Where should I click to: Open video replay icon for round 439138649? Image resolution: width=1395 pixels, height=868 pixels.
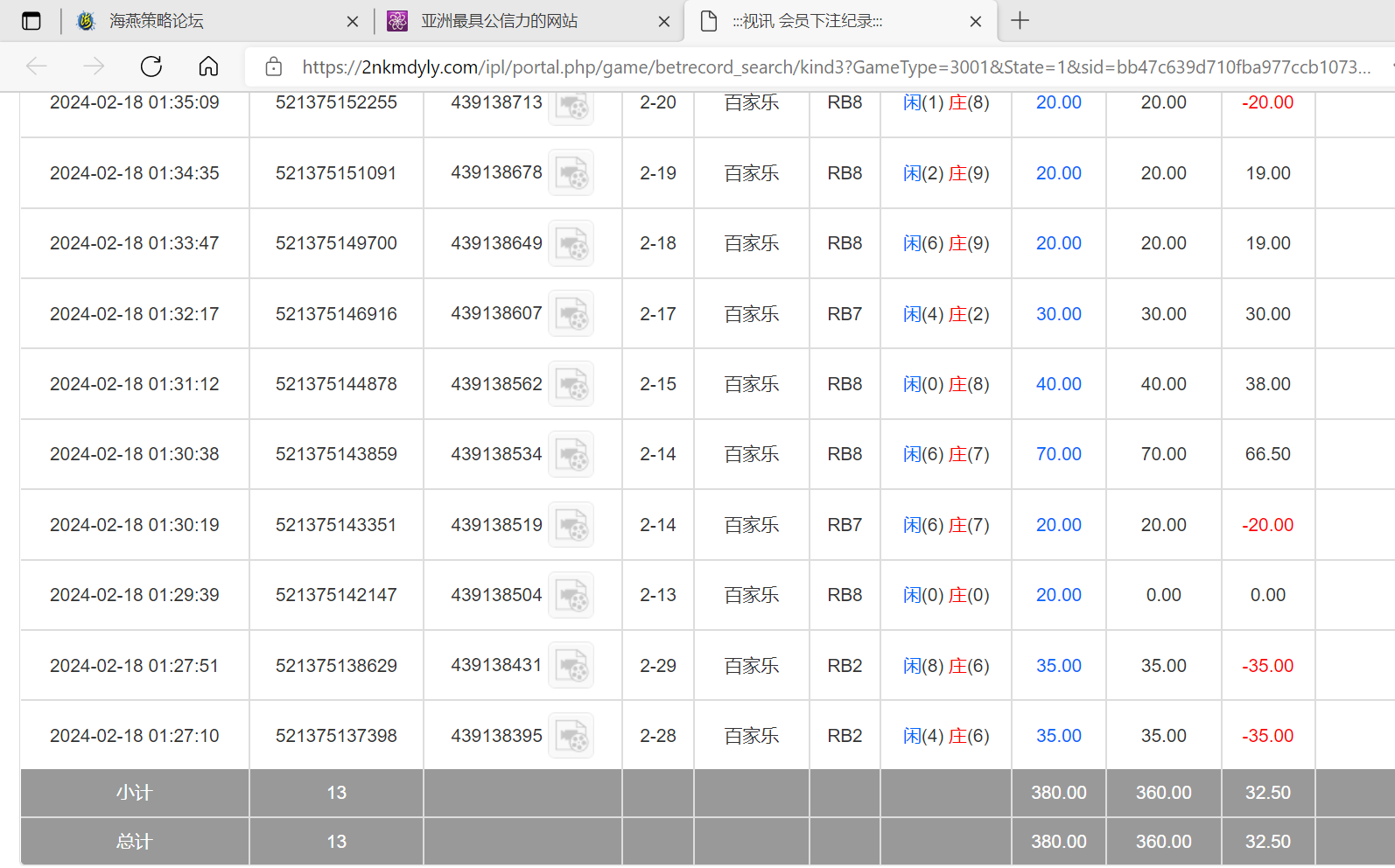571,243
